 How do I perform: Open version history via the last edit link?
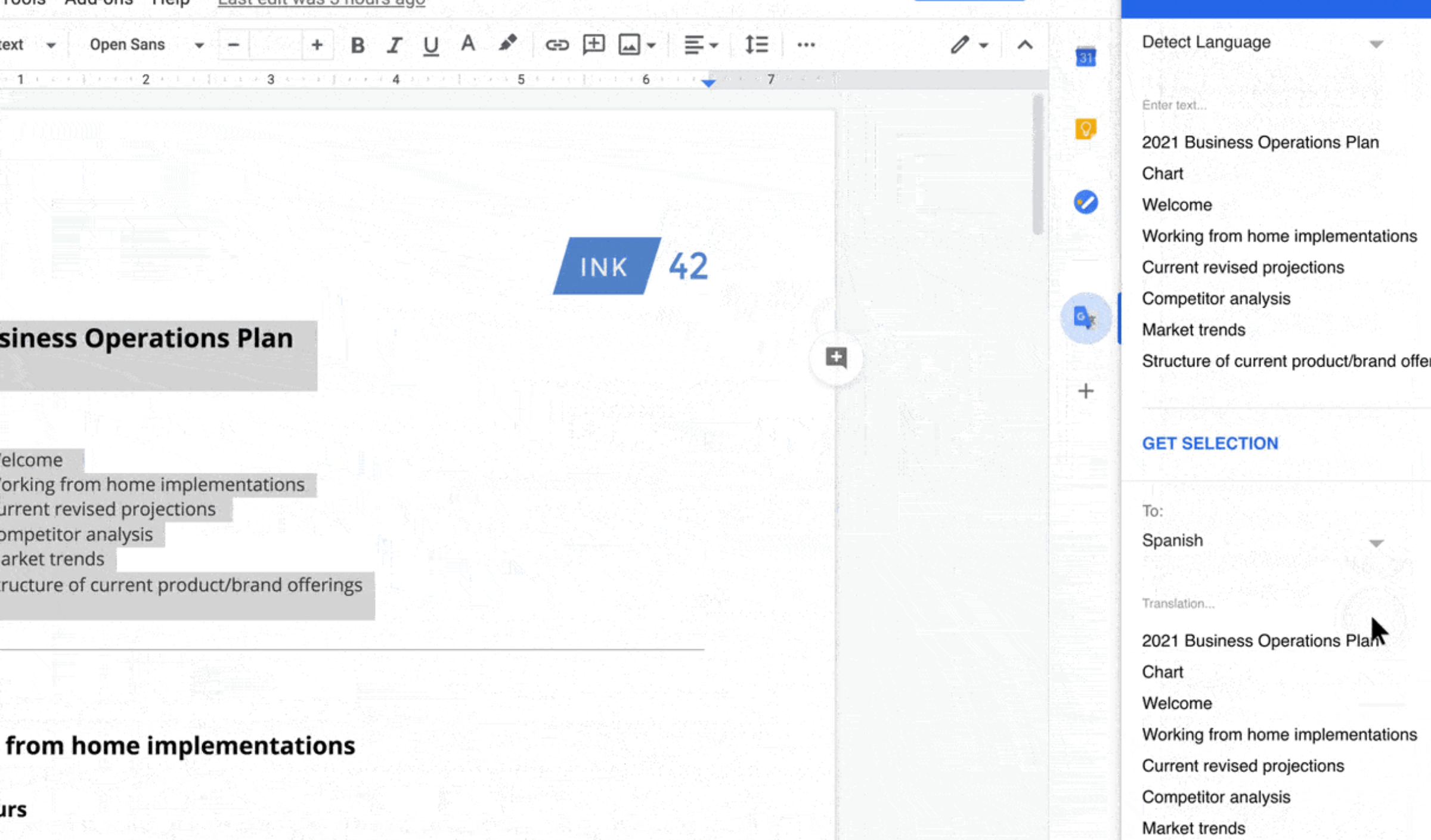click(321, 2)
